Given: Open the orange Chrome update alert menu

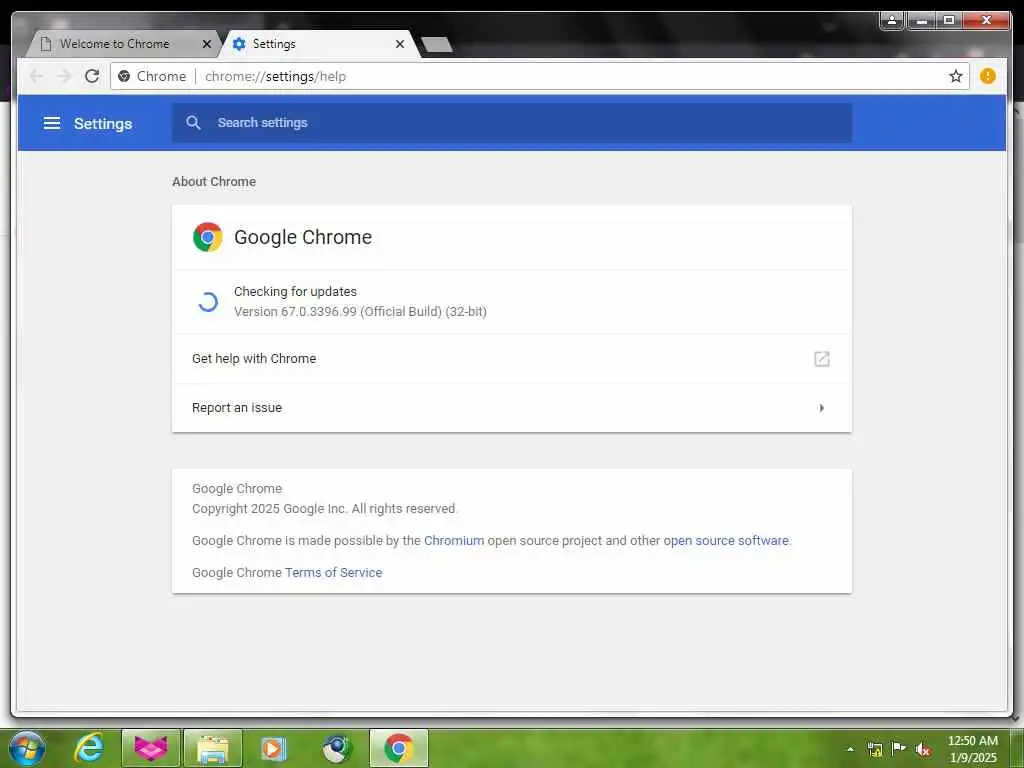Looking at the screenshot, I should (987, 76).
